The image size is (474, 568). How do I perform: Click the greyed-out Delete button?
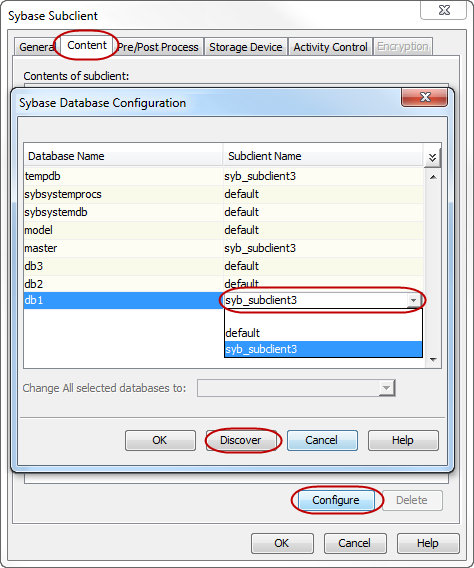pyautogui.click(x=412, y=500)
